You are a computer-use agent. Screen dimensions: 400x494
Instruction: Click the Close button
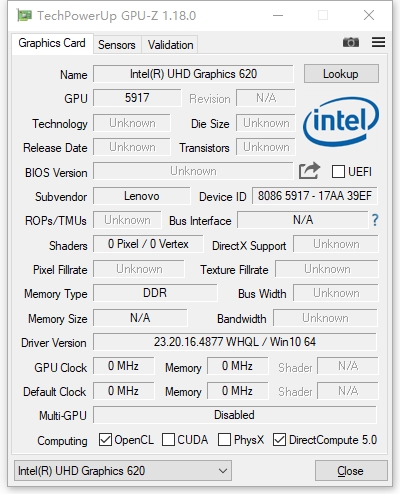(351, 471)
